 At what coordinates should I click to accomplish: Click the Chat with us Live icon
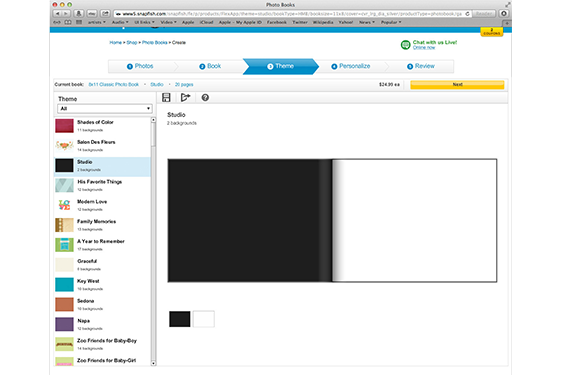click(405, 45)
